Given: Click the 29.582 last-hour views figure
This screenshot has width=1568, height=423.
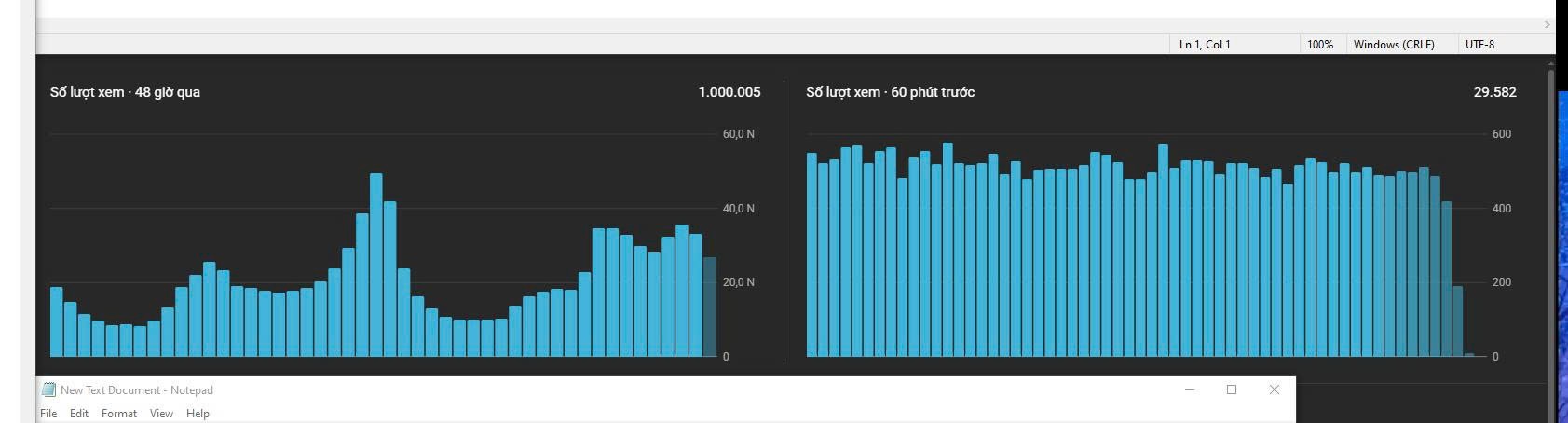Looking at the screenshot, I should [x=1494, y=92].
